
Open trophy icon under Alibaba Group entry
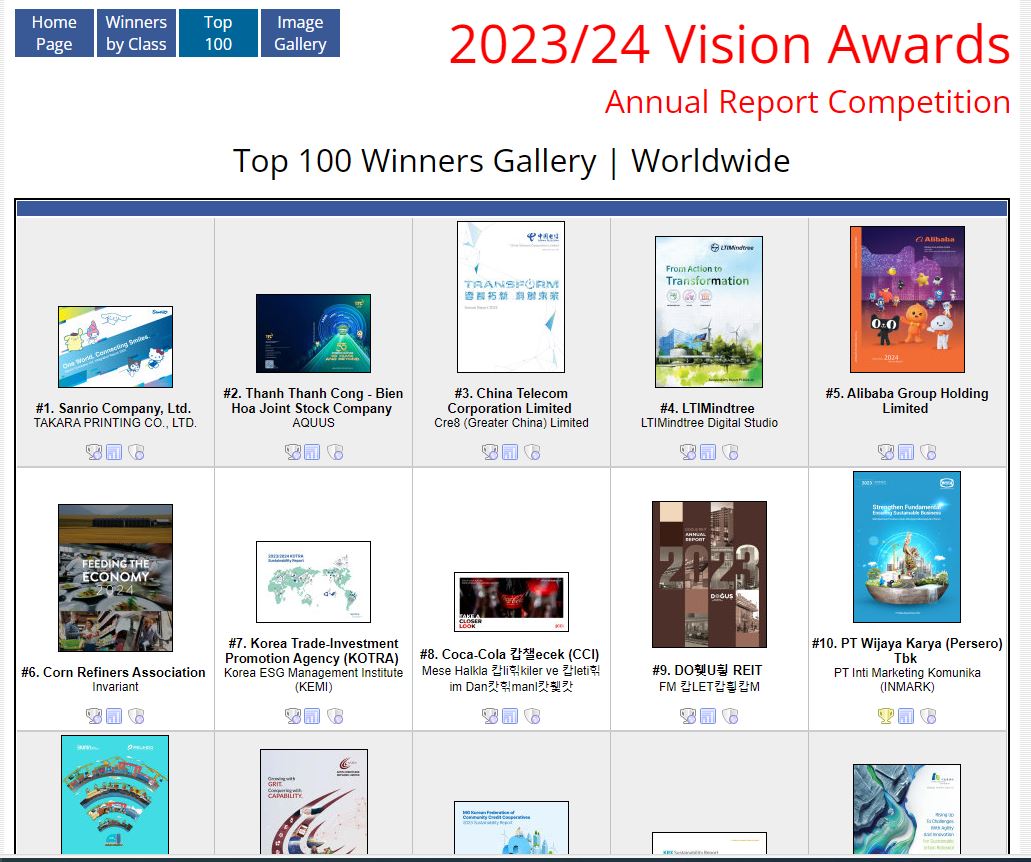[886, 452]
